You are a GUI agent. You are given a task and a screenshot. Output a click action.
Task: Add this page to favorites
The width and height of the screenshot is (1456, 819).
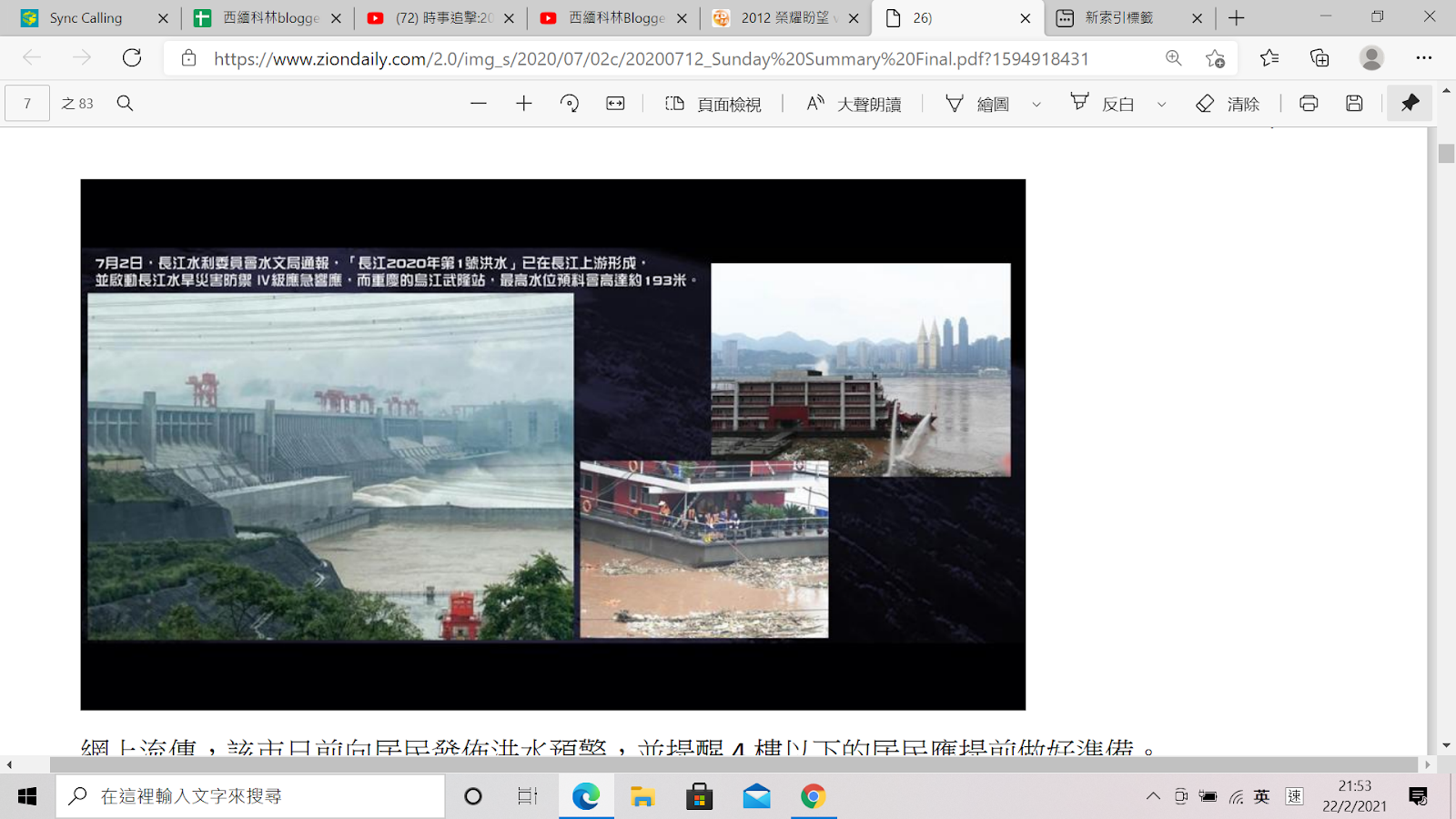point(1215,58)
